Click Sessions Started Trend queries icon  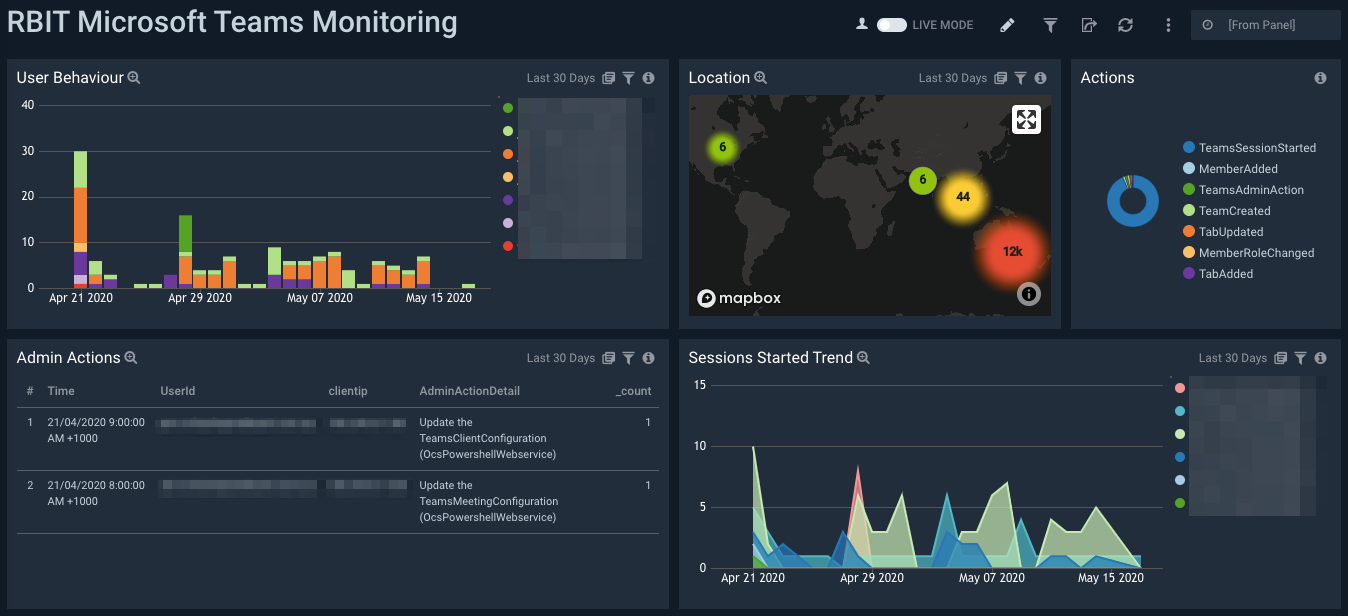point(1281,358)
